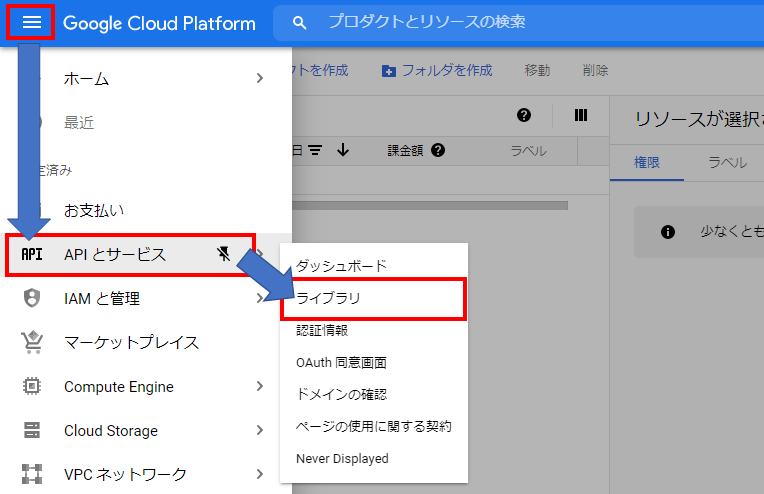Click the API icon in sidebar
This screenshot has width=764, height=494.
[x=32, y=254]
